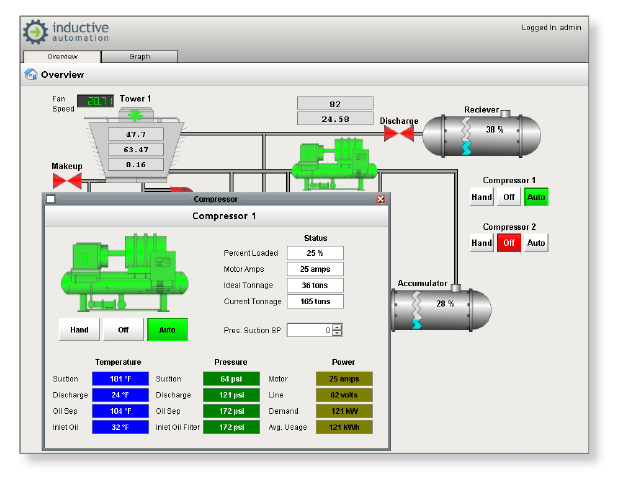Click Oil Sep pressure 172 psi value
Screen dimensions: 626x477
pyautogui.click(x=231, y=411)
